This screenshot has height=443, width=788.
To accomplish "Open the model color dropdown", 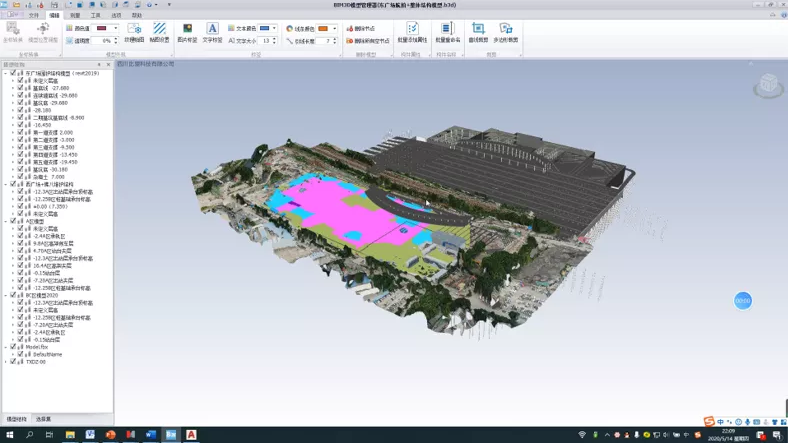I will coord(115,28).
